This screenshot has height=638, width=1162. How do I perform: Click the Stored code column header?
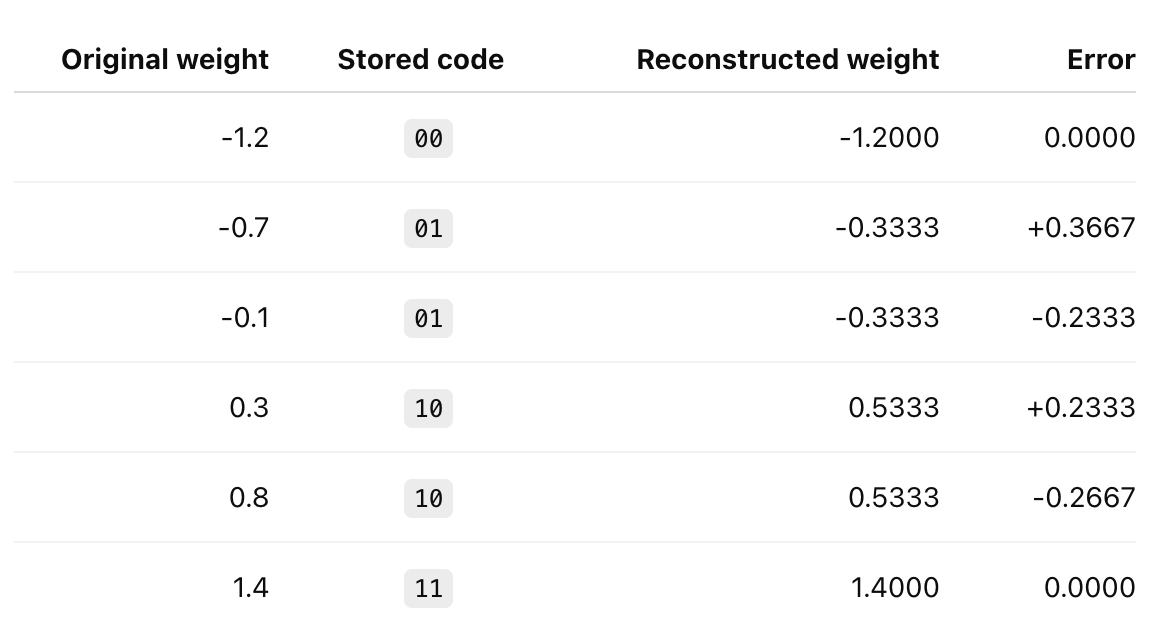click(x=420, y=60)
